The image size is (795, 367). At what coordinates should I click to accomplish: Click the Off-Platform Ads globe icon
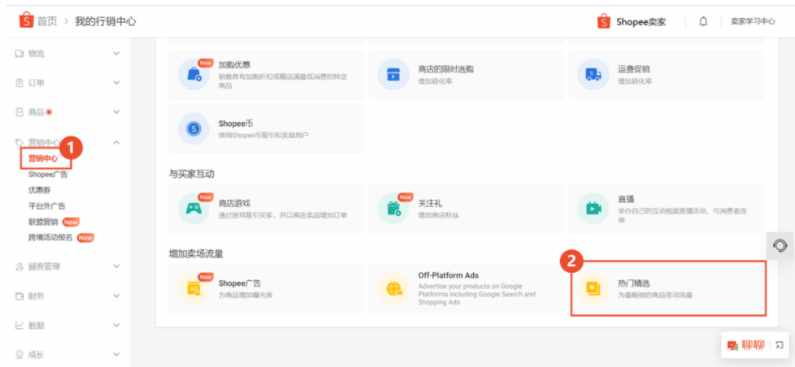(393, 288)
